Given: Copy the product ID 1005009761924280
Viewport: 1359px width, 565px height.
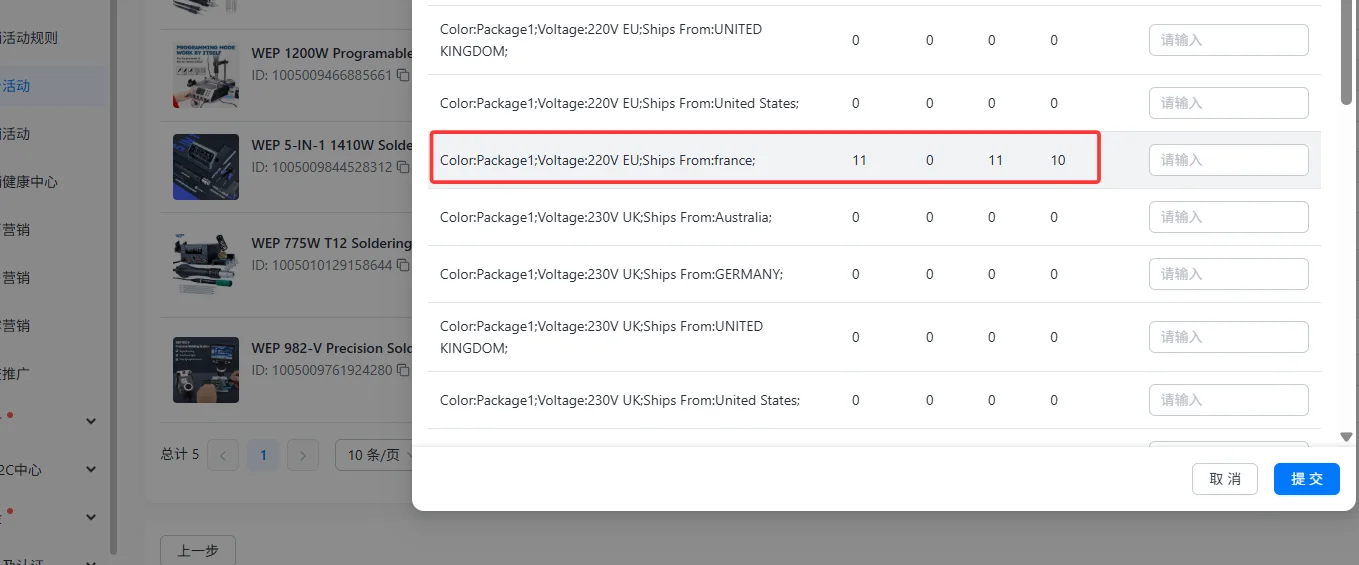Looking at the screenshot, I should [402, 370].
